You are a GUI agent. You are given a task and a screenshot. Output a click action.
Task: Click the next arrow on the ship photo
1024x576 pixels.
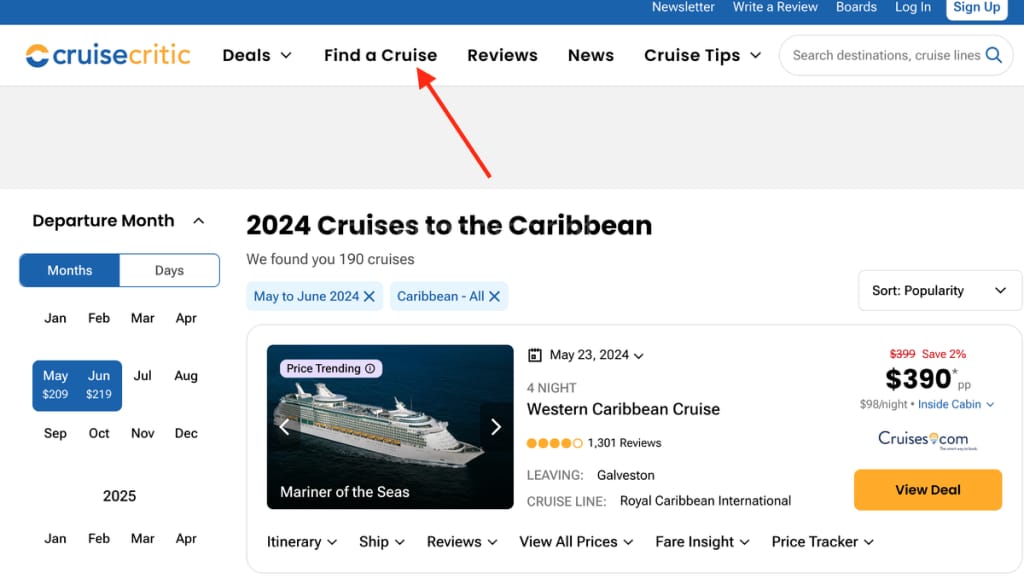click(x=495, y=426)
